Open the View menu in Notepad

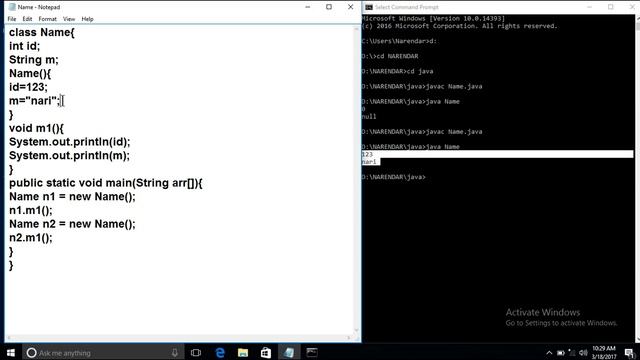click(x=69, y=19)
